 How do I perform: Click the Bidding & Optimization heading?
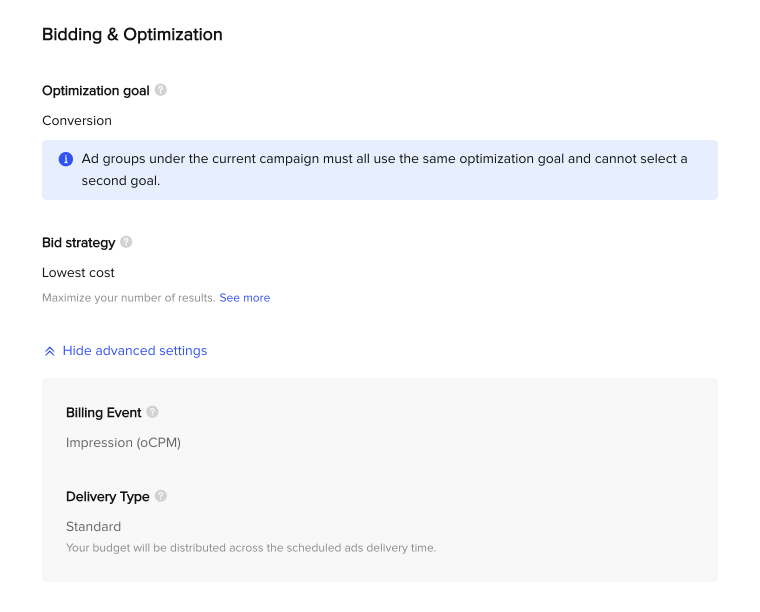132,35
